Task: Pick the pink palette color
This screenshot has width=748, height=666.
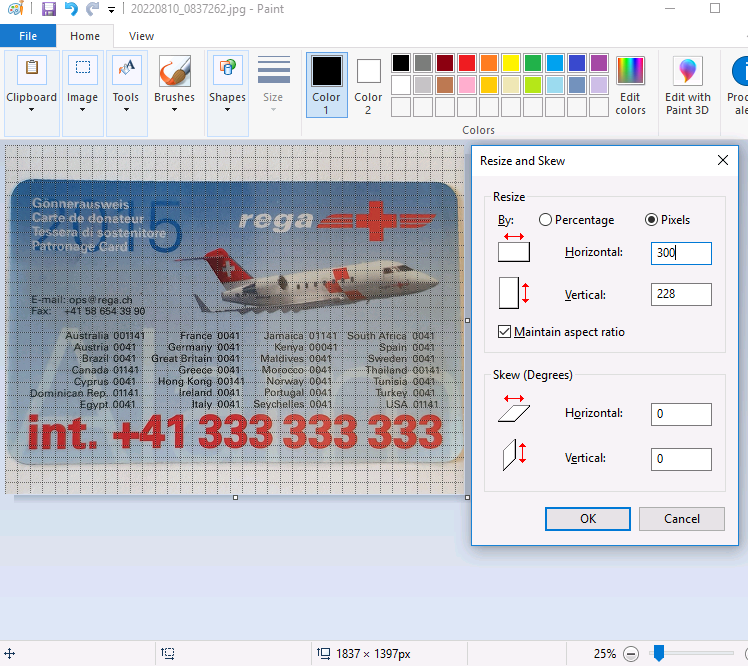Action: [x=467, y=85]
